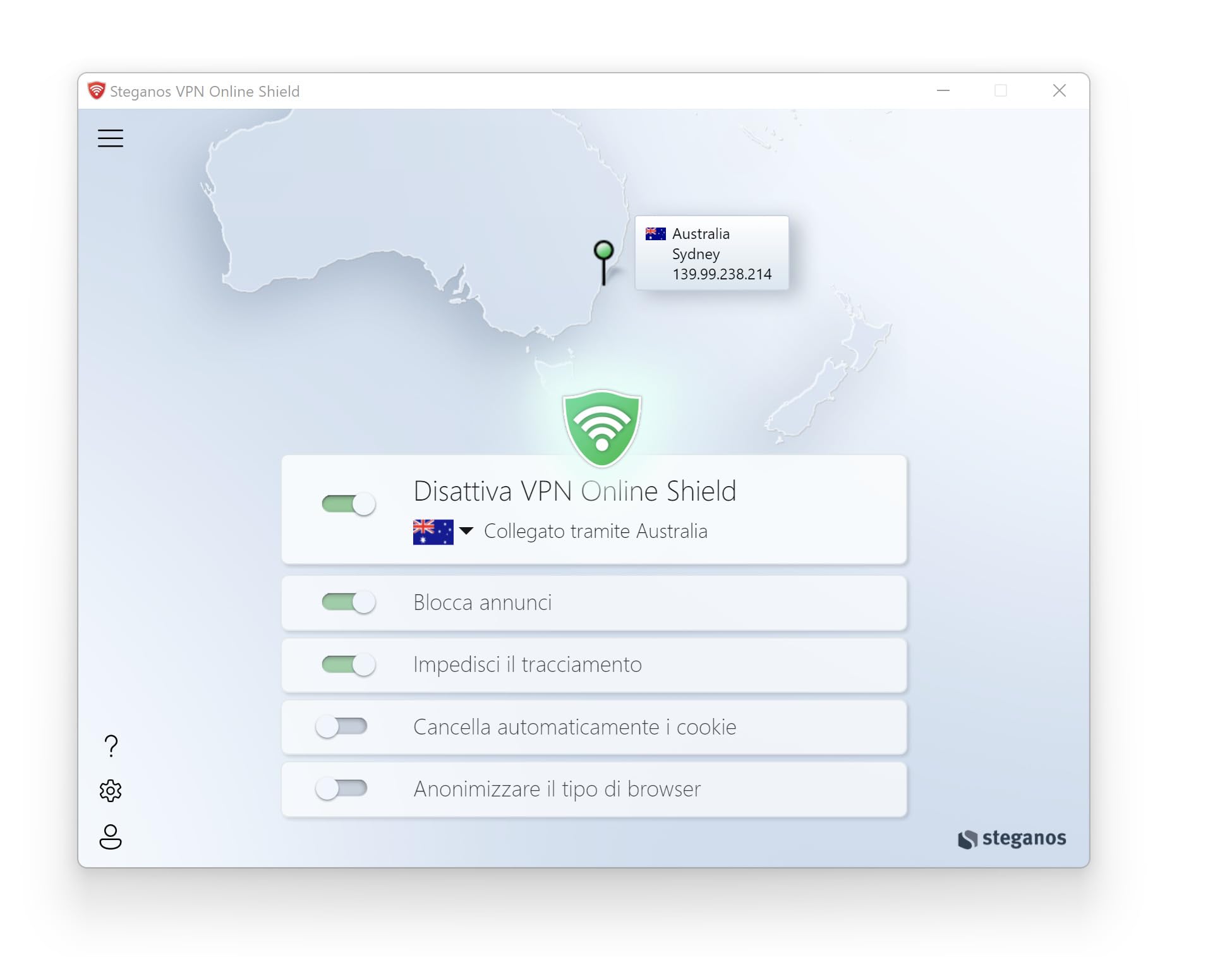
Task: Click 'Cancella automaticamente i cookie' label
Action: (575, 727)
